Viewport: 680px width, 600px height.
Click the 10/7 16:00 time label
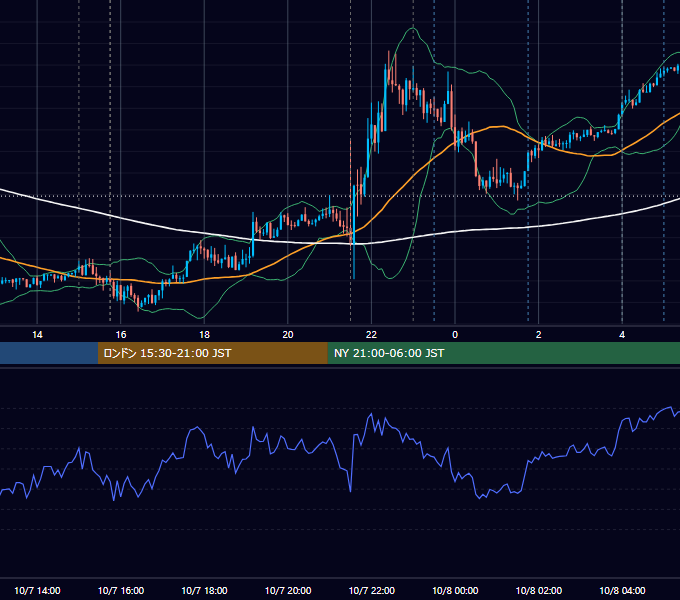(x=121, y=590)
